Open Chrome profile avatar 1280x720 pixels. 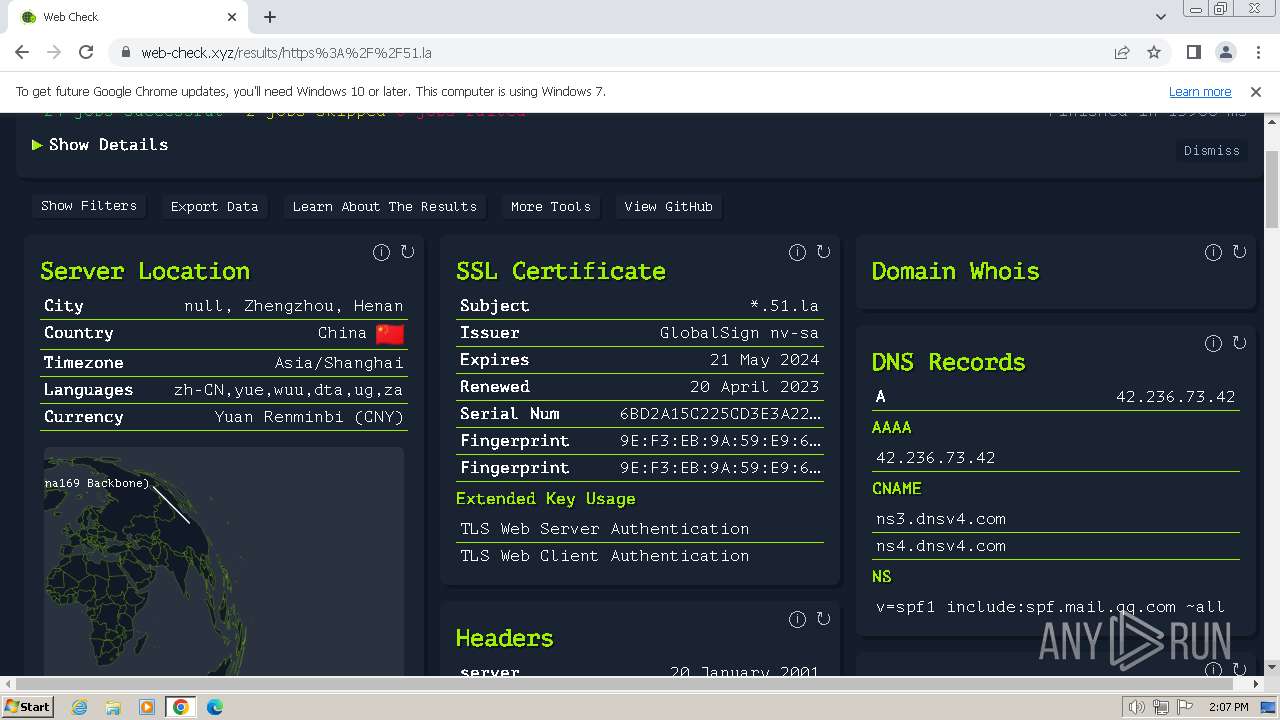coord(1225,52)
